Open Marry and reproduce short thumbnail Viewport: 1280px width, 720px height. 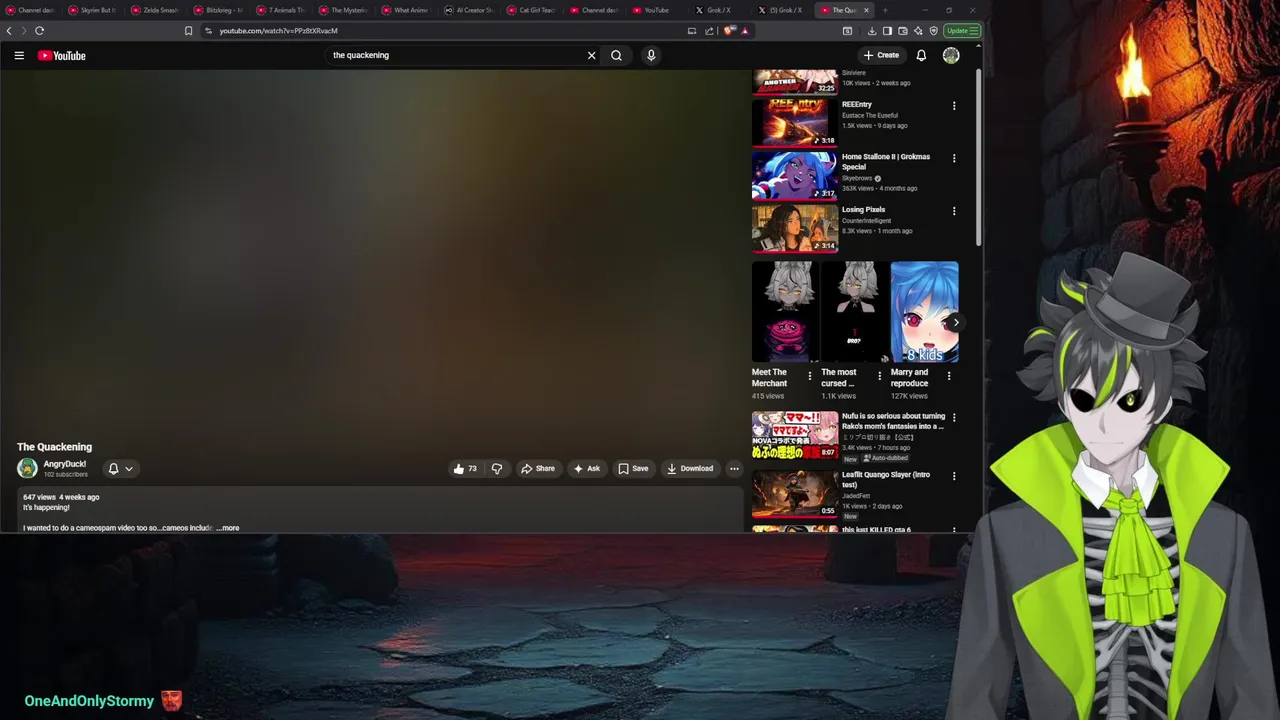coord(924,312)
